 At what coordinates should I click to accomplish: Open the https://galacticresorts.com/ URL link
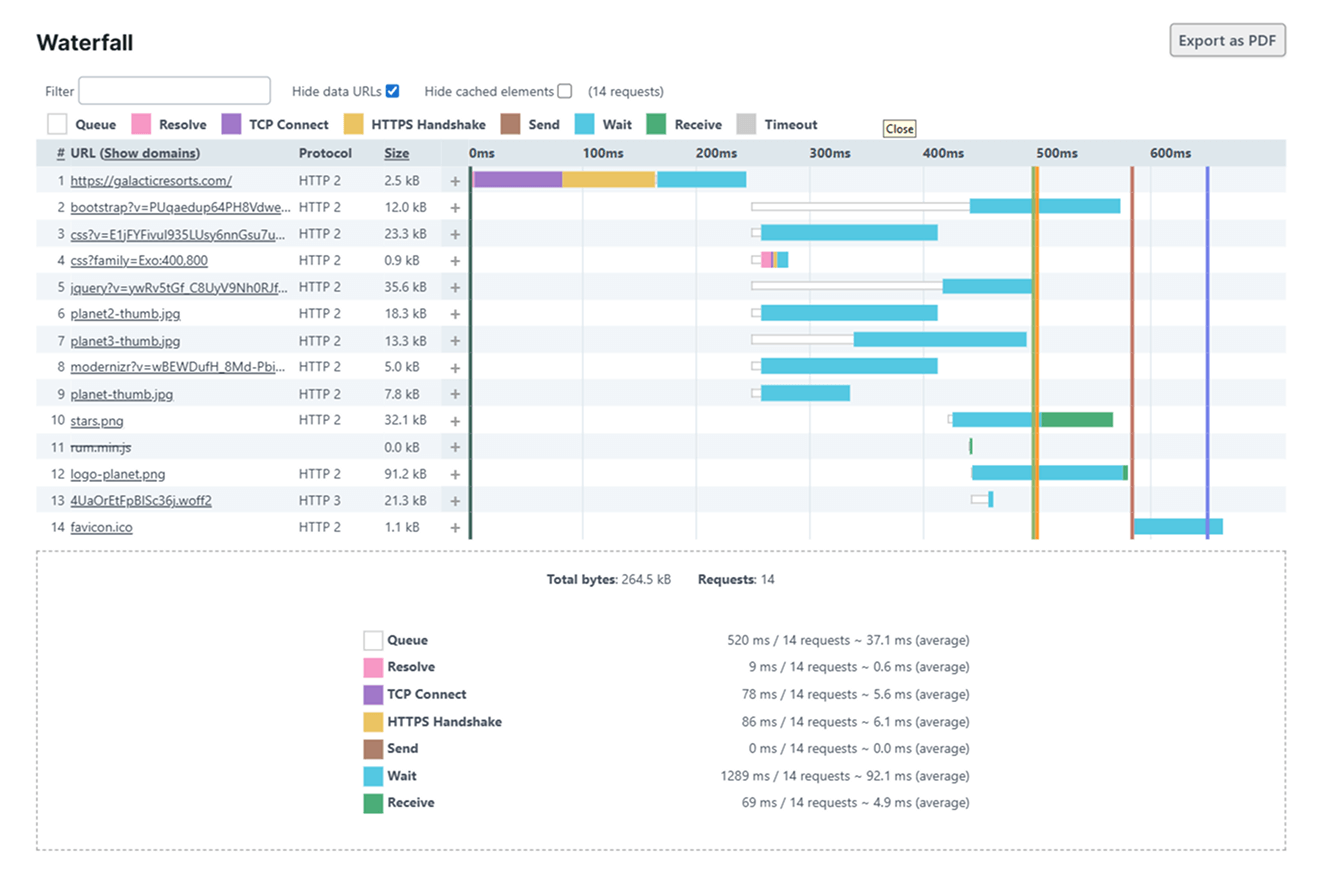coord(151,181)
